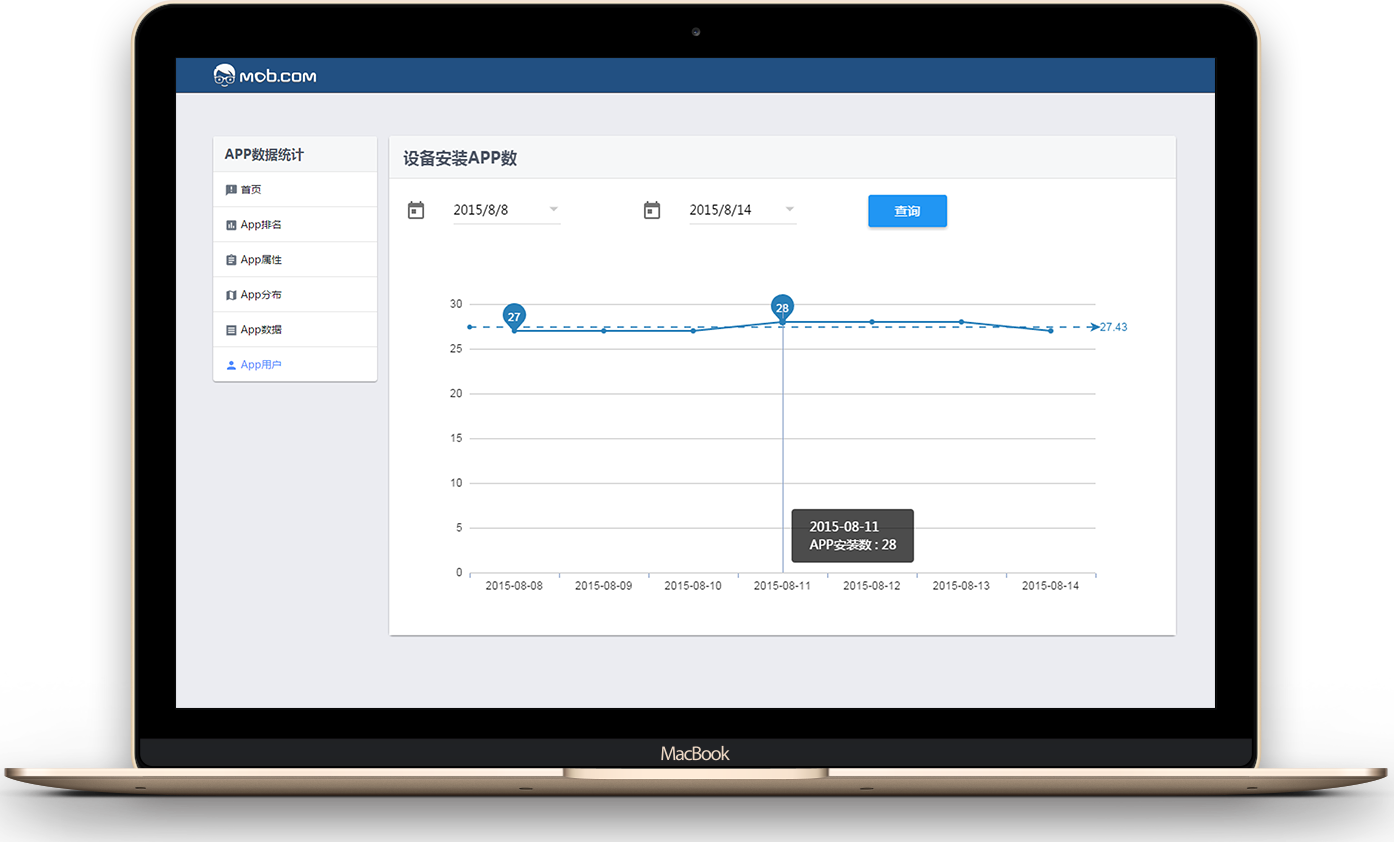Click x-axis label 2015-08-08
The height and width of the screenshot is (842, 1394).
coord(514,586)
